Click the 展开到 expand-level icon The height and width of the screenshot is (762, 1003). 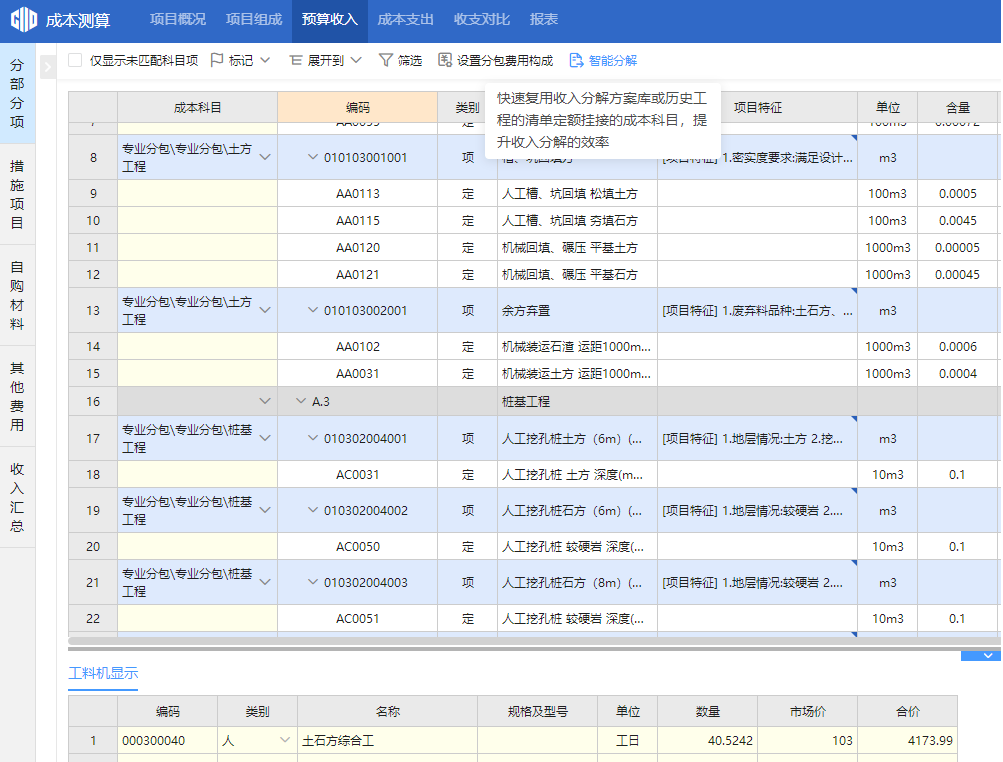[x=295, y=61]
